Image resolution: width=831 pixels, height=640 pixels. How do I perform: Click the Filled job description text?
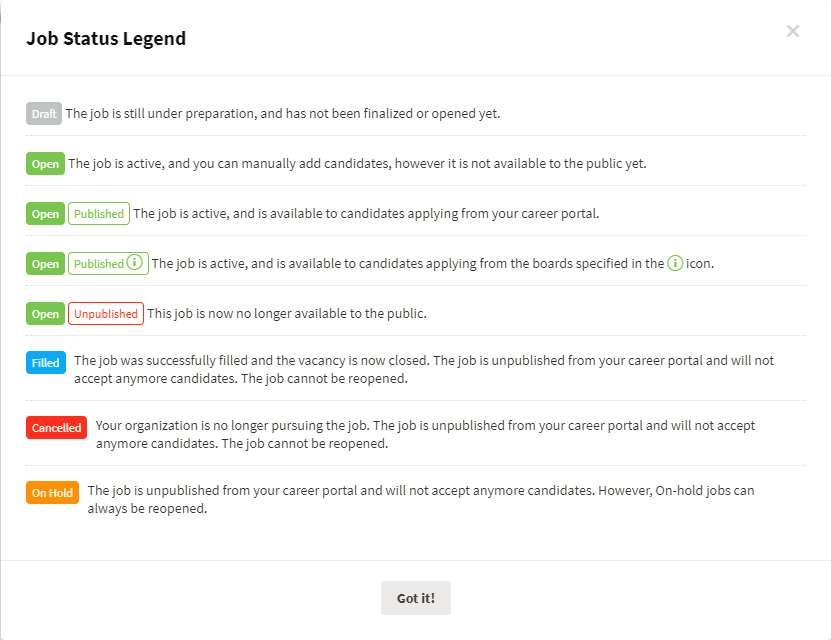424,369
